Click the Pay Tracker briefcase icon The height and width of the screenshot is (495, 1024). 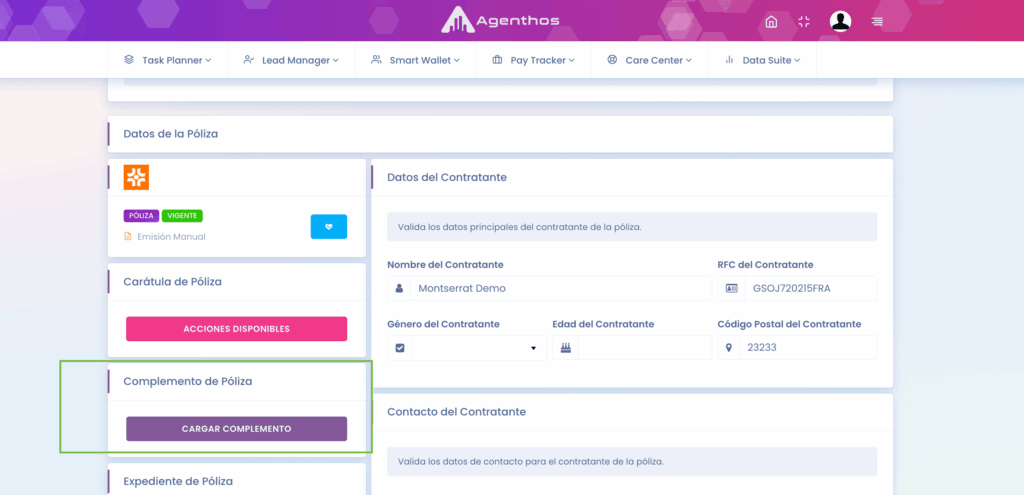497,60
